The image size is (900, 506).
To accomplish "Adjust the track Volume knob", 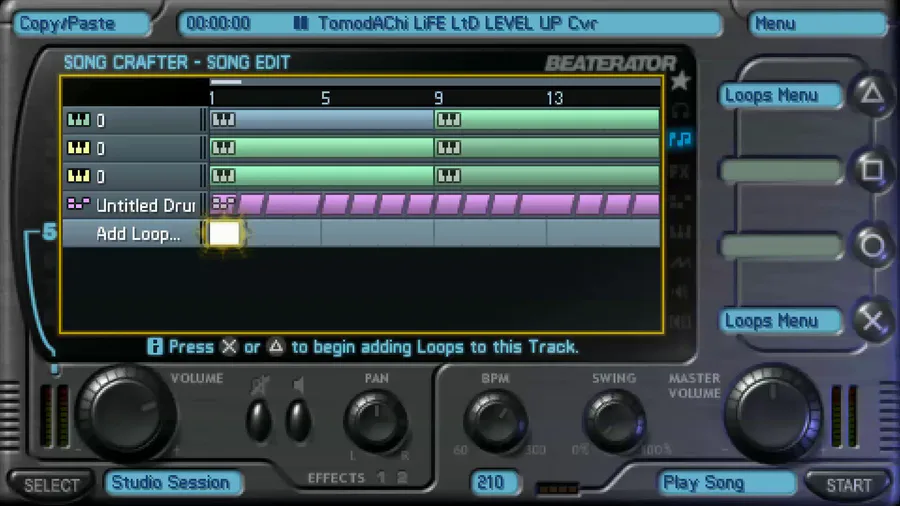I will pyautogui.click(x=126, y=411).
